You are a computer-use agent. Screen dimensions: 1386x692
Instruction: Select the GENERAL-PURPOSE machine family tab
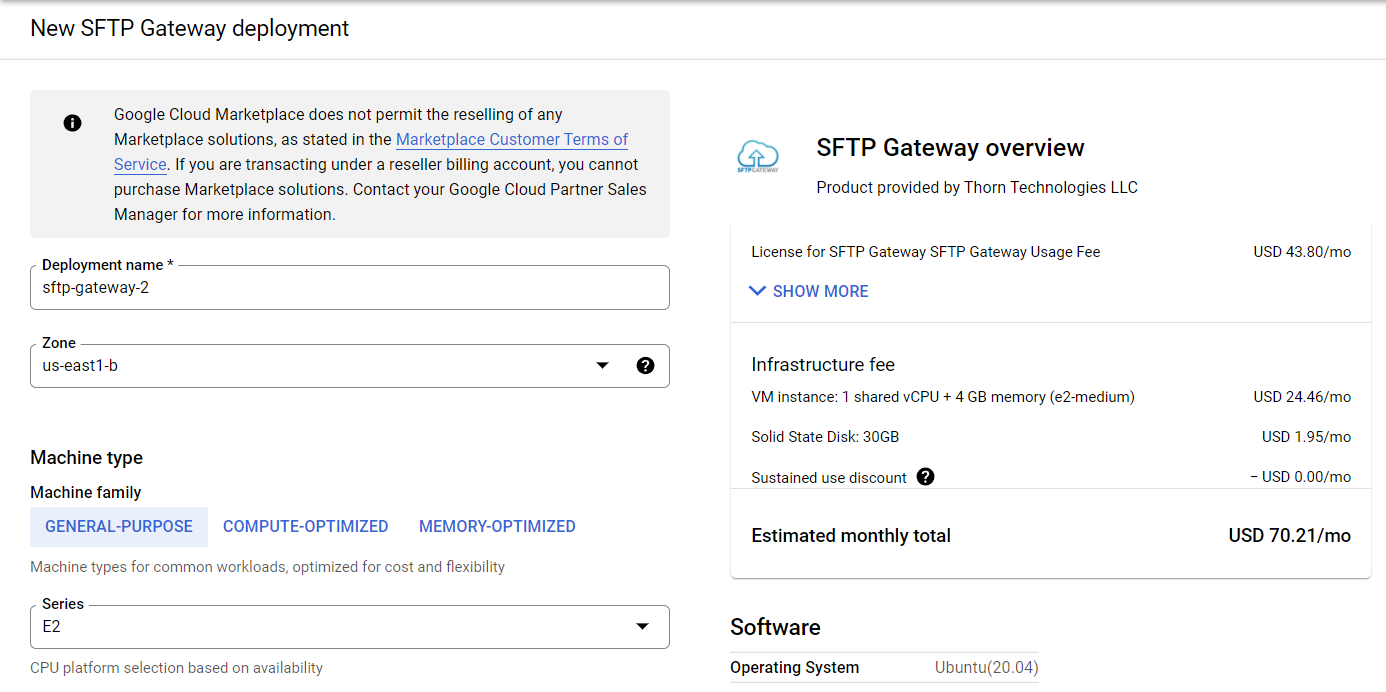tap(119, 527)
